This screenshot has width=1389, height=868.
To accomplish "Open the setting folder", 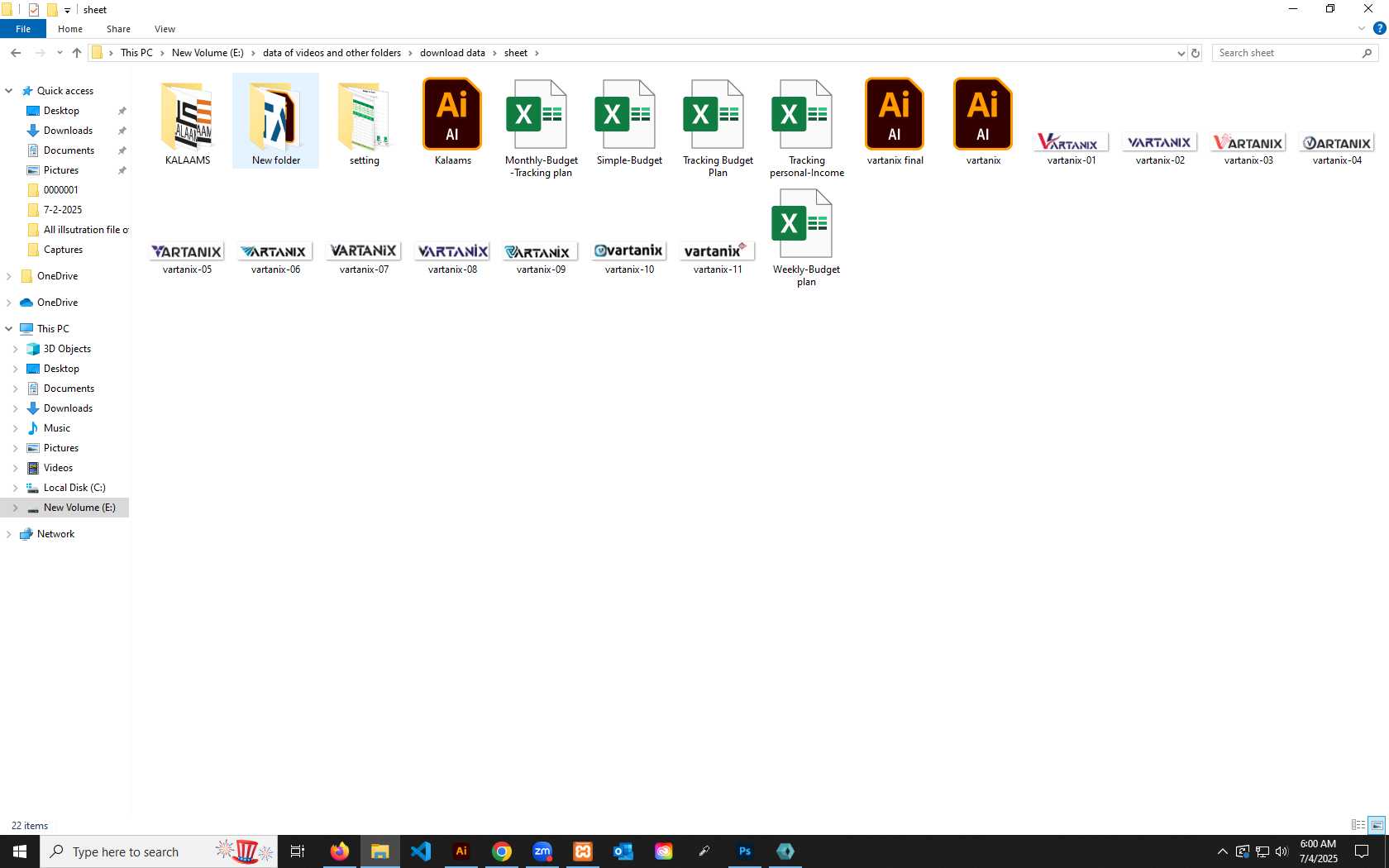I will (x=365, y=122).
